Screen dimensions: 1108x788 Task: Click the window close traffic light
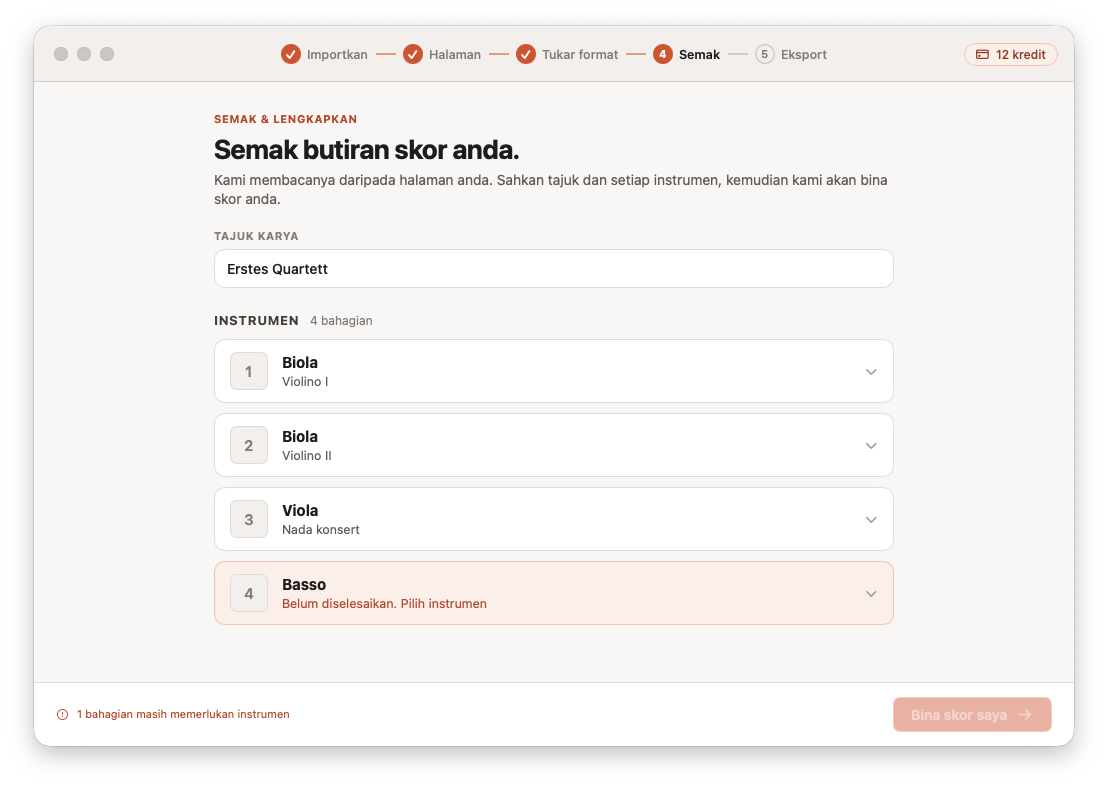[x=61, y=54]
